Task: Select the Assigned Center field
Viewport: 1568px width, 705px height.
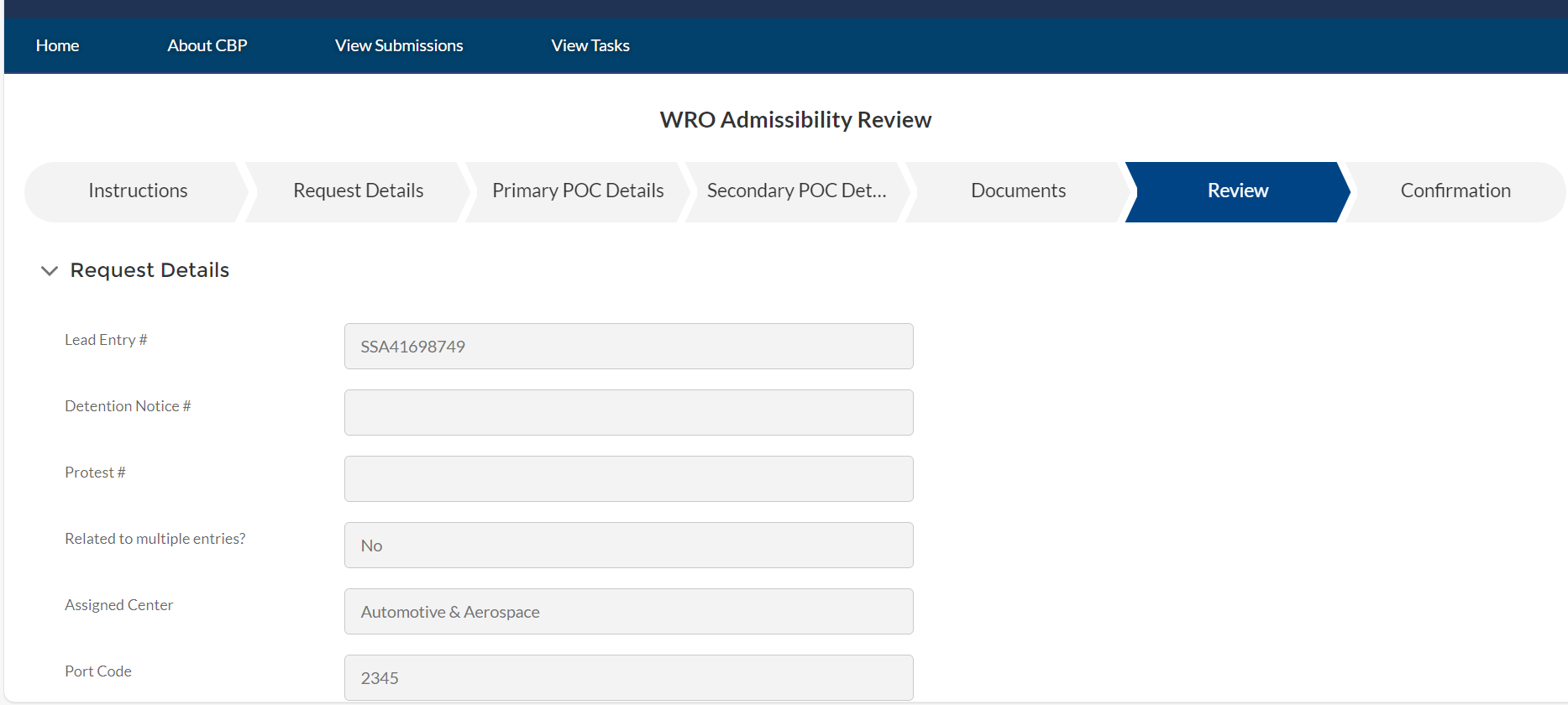Action: pyautogui.click(x=628, y=612)
